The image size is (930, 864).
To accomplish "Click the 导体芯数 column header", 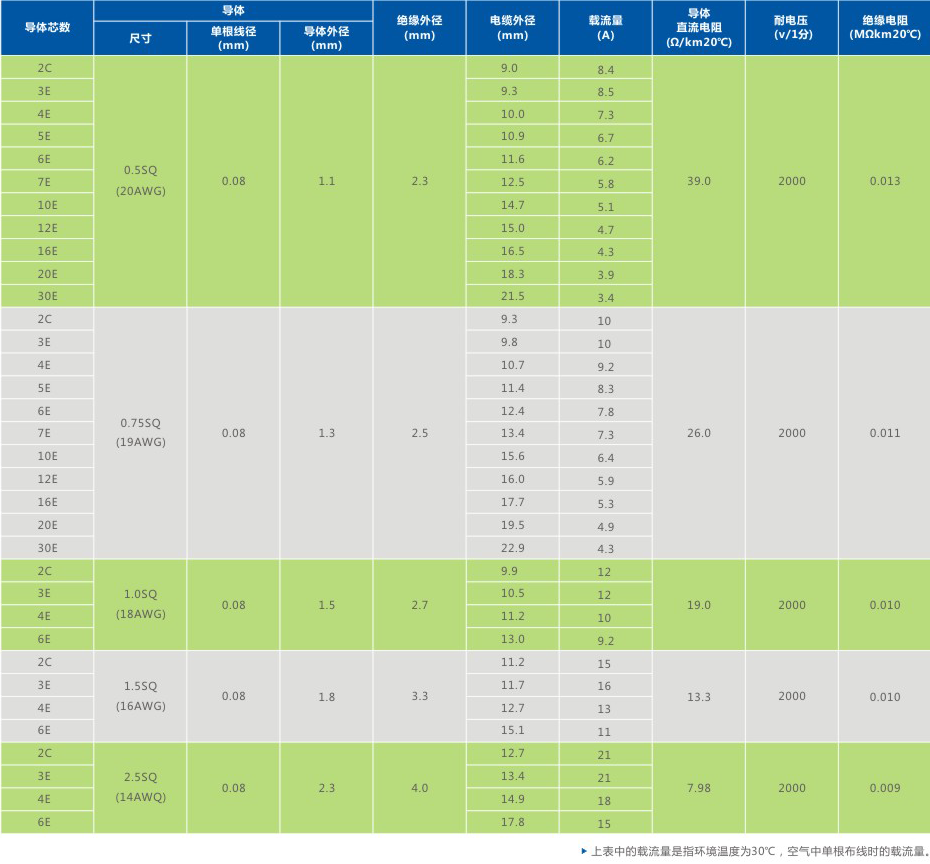I will point(47,27).
